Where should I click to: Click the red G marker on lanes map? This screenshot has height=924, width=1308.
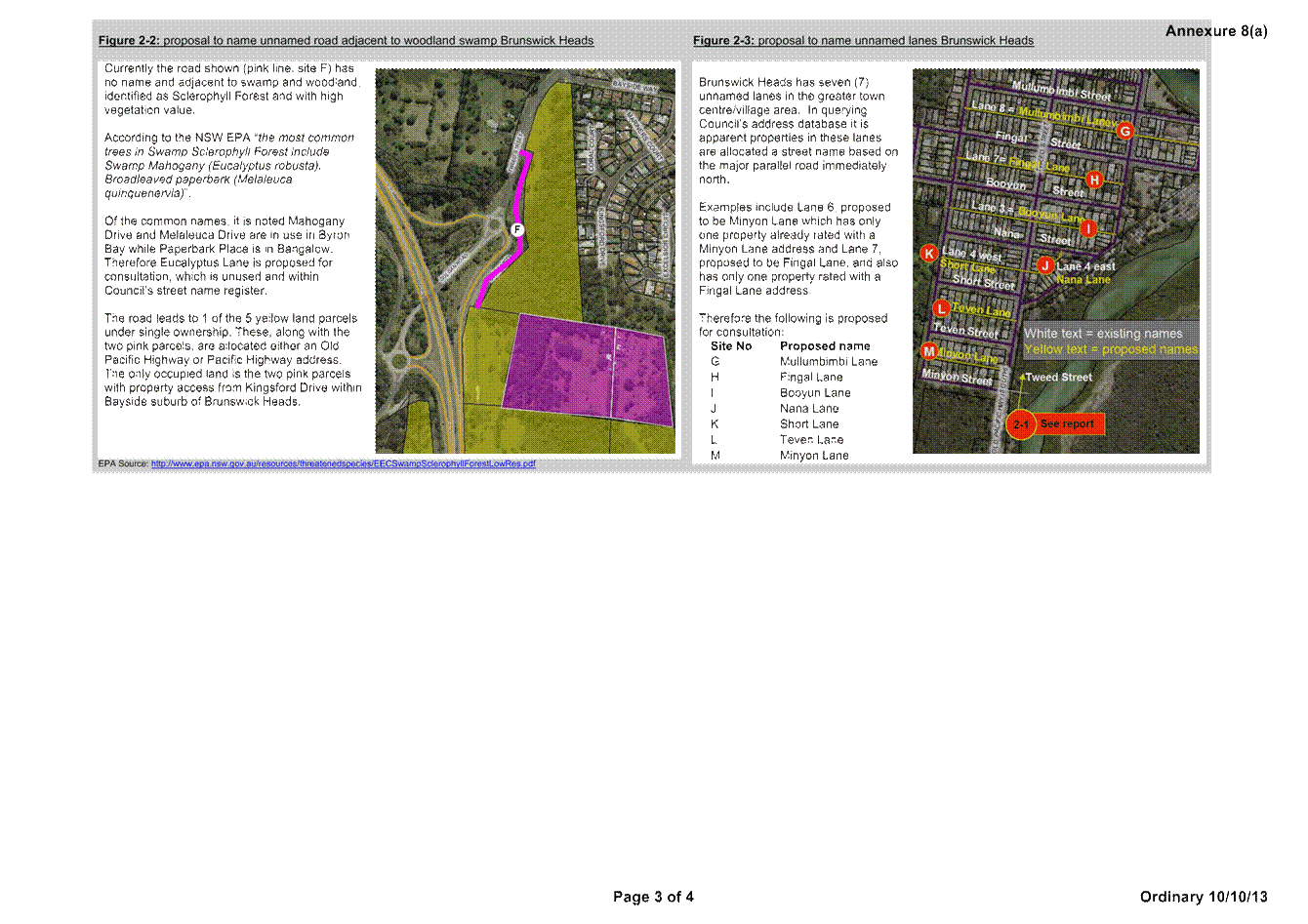1124,131
